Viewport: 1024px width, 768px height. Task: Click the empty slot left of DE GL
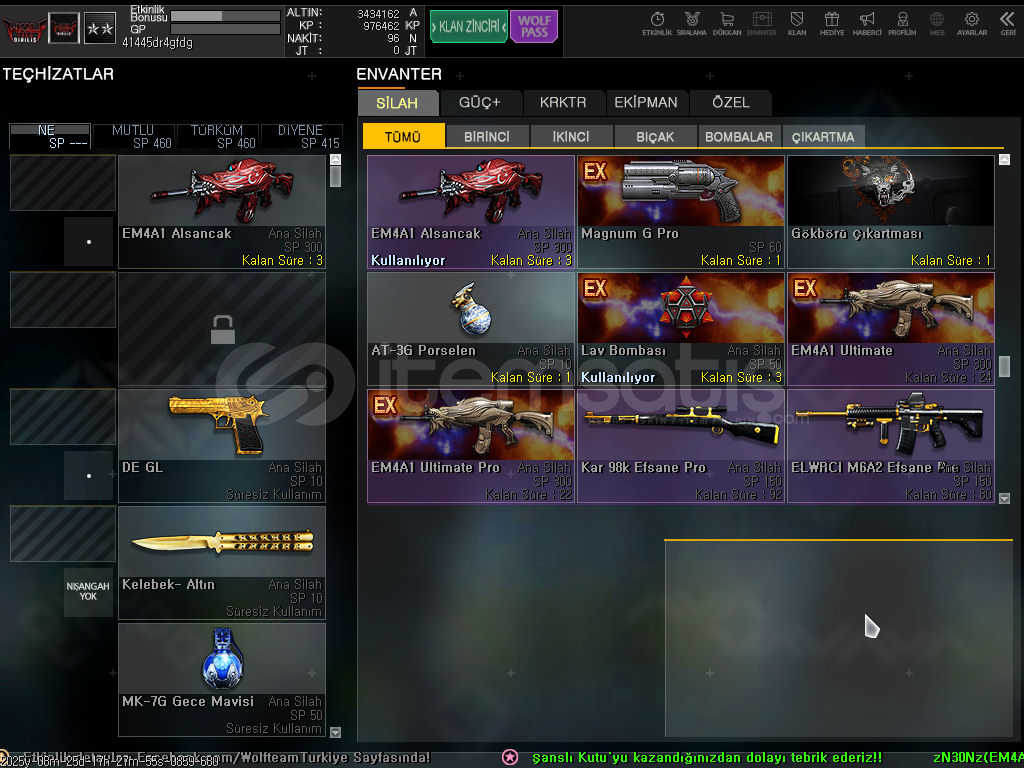click(63, 417)
